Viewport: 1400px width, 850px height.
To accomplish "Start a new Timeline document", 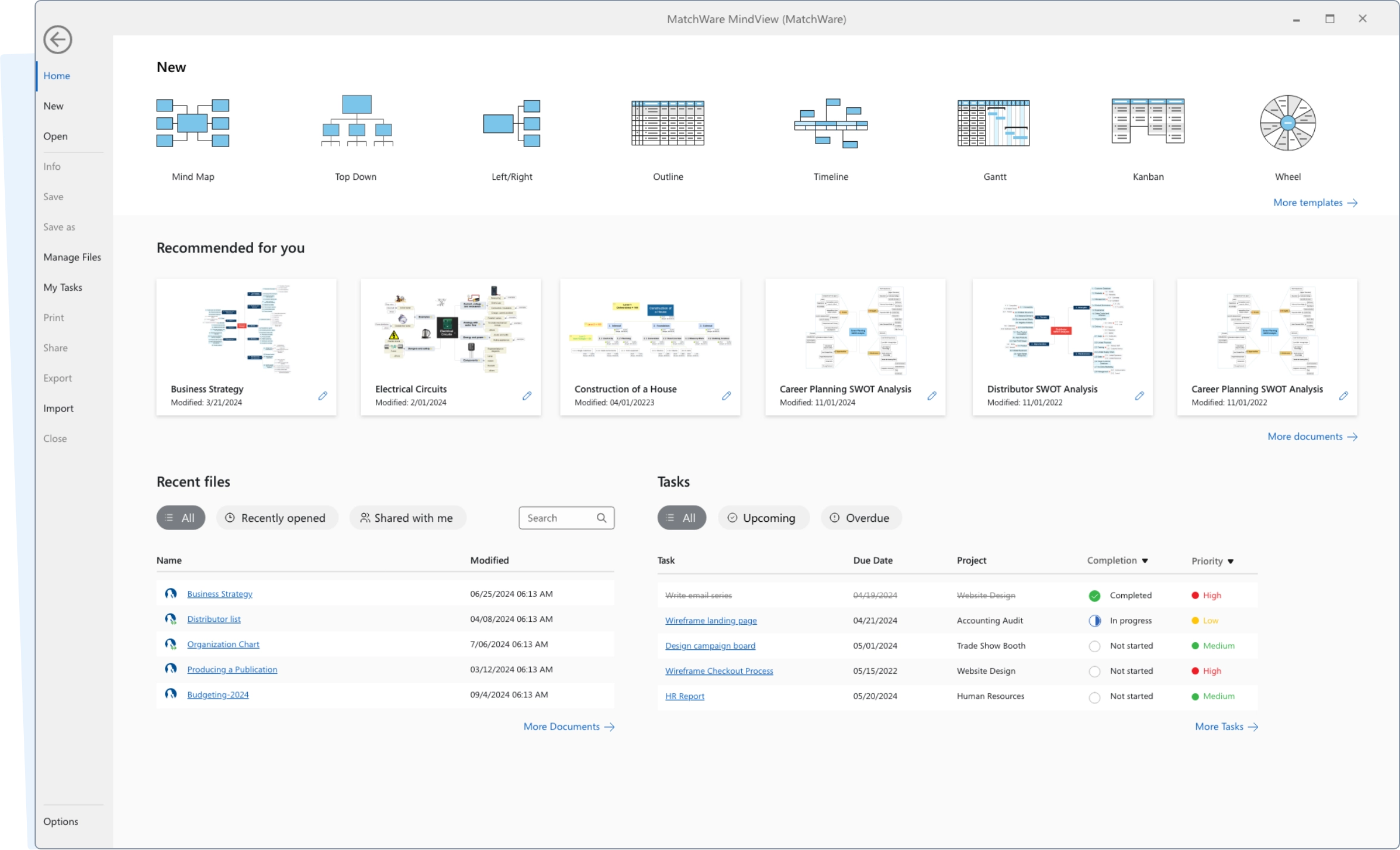I will [830, 123].
